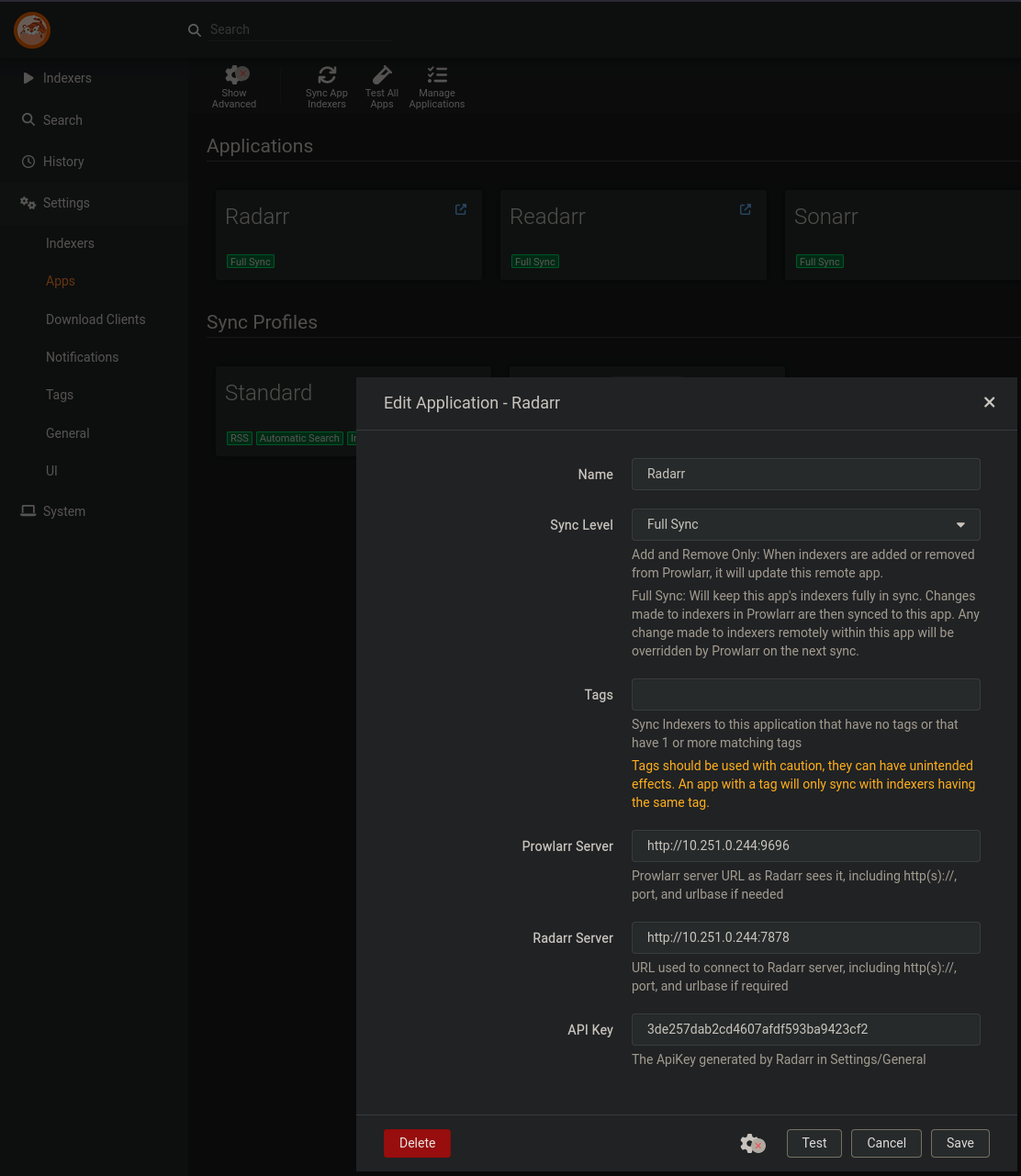Screen dimensions: 1021x1176
Task: Open Notifications settings
Action: [82, 357]
